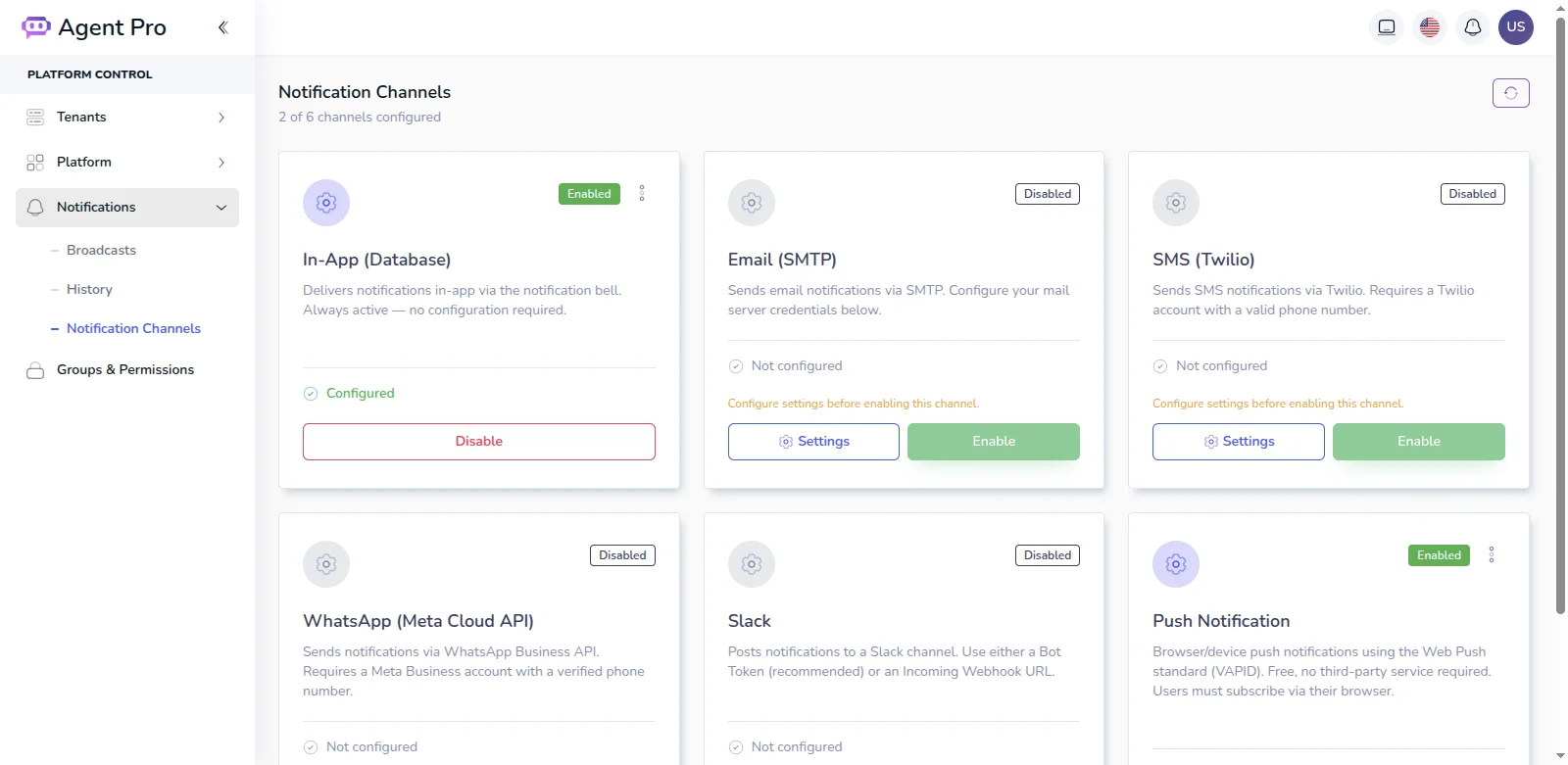The height and width of the screenshot is (765, 1568).
Task: Collapse the sidebar with double-chevron icon
Action: 222,27
